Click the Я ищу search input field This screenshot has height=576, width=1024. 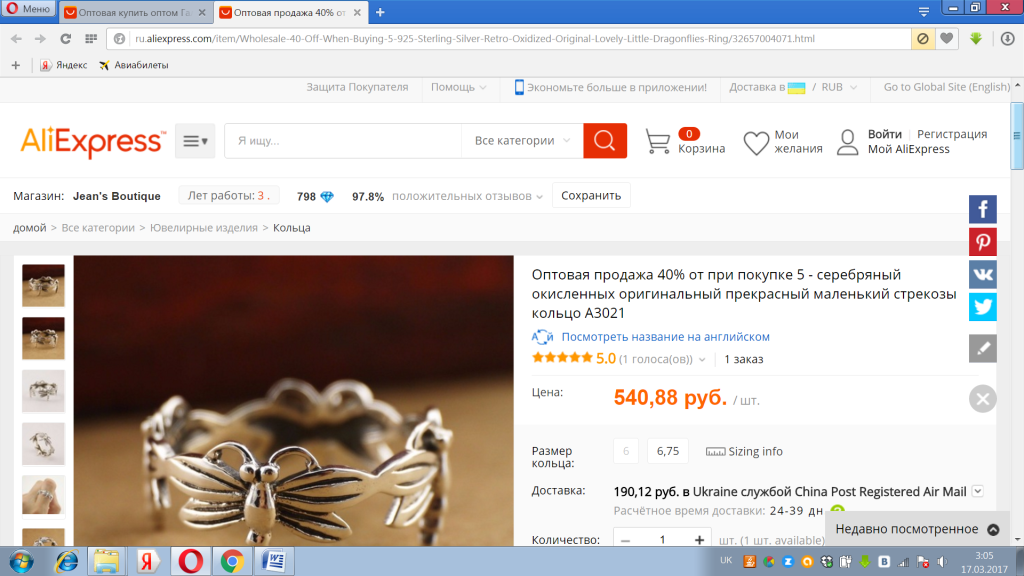pyautogui.click(x=342, y=141)
